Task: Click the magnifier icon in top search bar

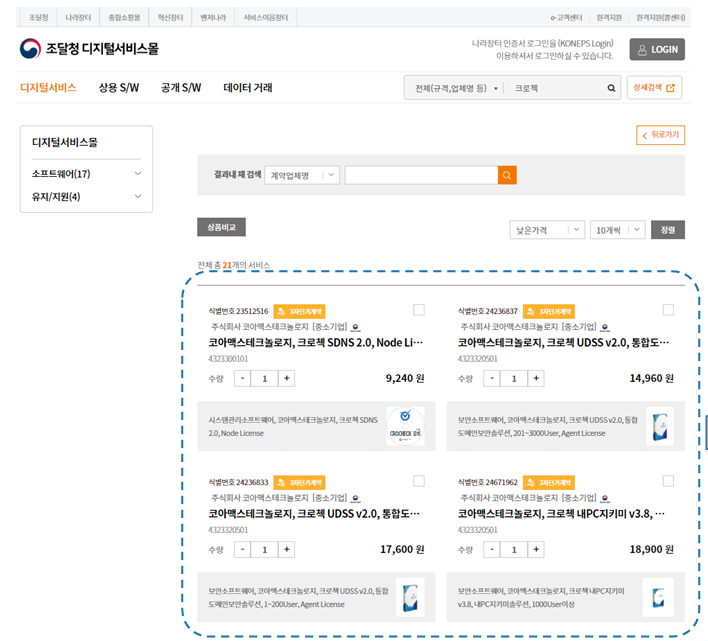Action: tap(611, 88)
